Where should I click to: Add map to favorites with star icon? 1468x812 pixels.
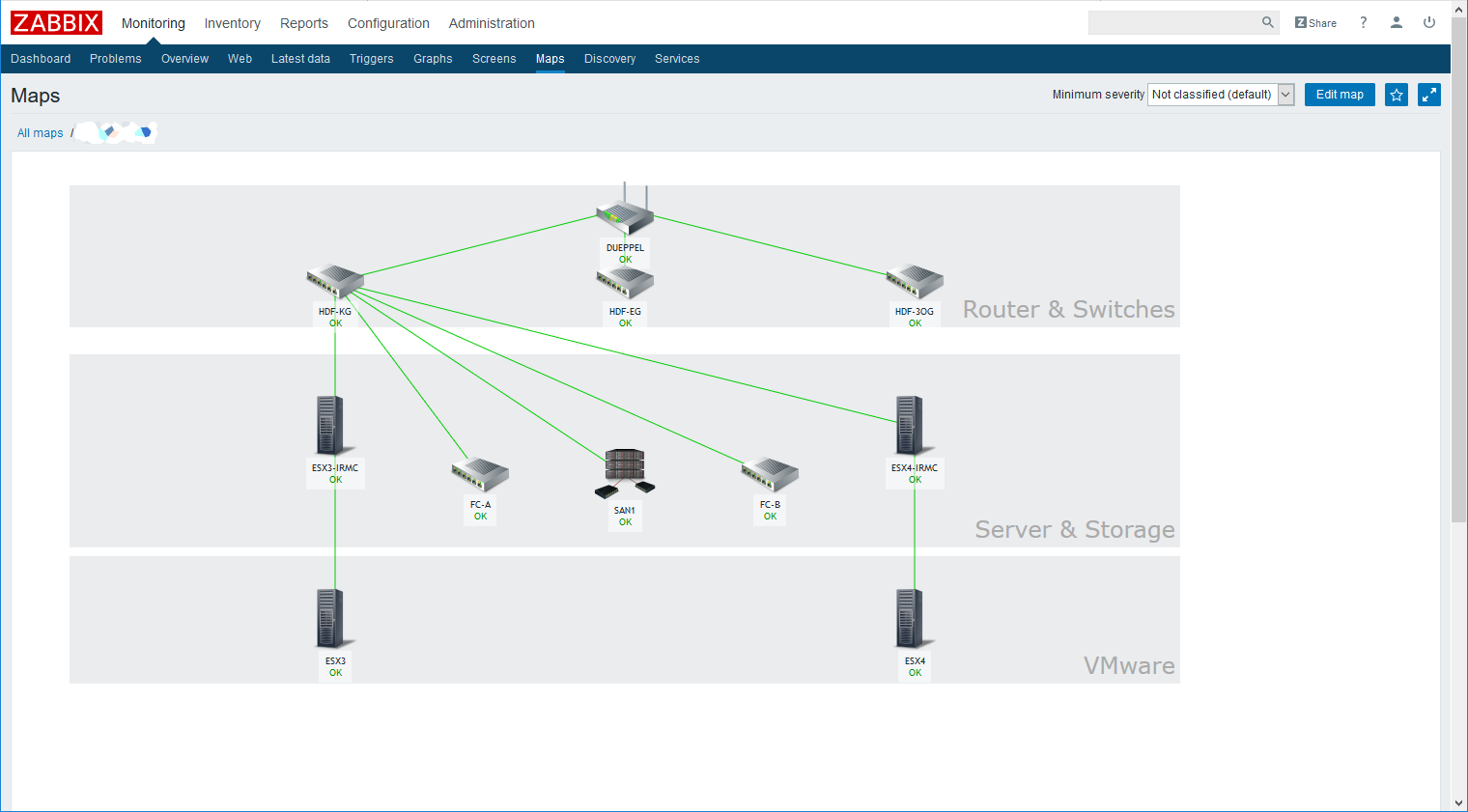[x=1396, y=95]
